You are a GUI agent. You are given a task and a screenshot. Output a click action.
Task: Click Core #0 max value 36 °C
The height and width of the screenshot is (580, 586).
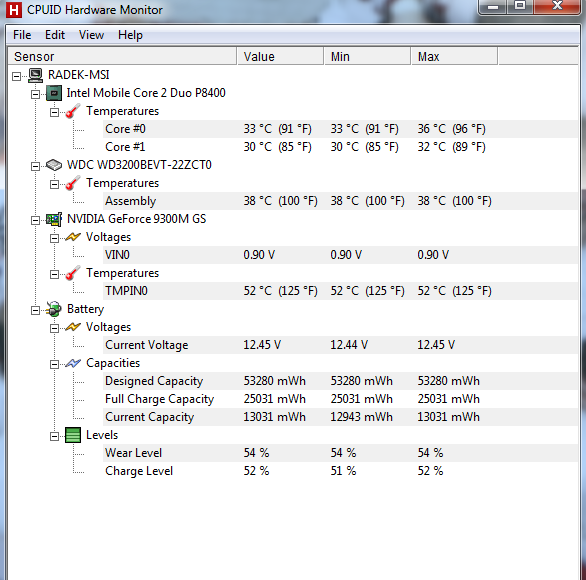451,129
